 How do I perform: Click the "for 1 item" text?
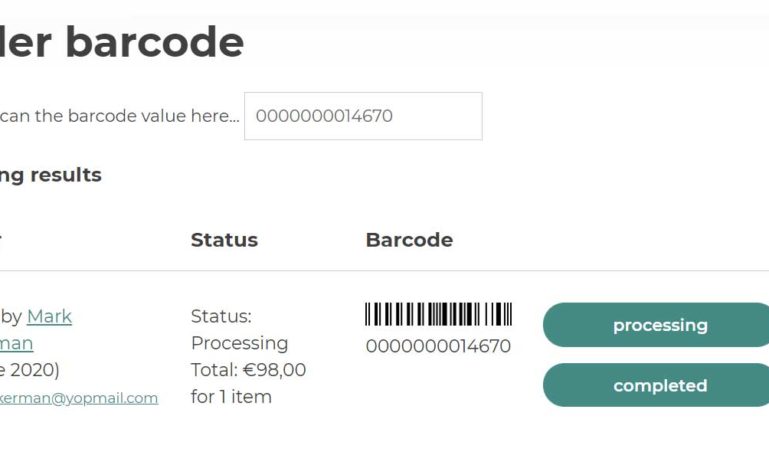tap(231, 397)
